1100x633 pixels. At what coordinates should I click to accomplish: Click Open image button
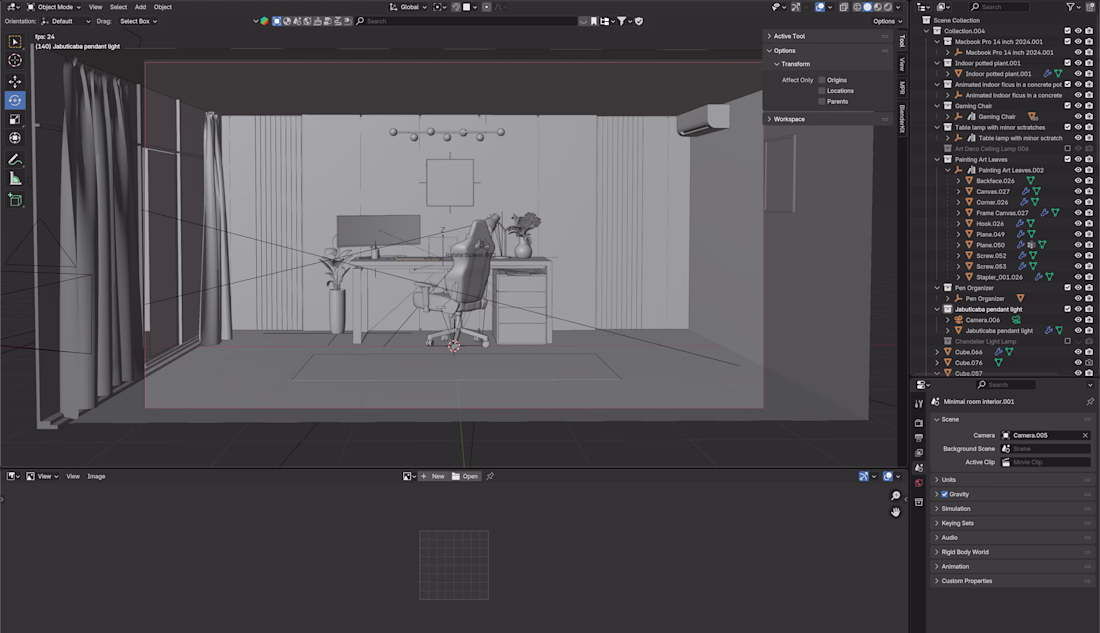coord(465,477)
